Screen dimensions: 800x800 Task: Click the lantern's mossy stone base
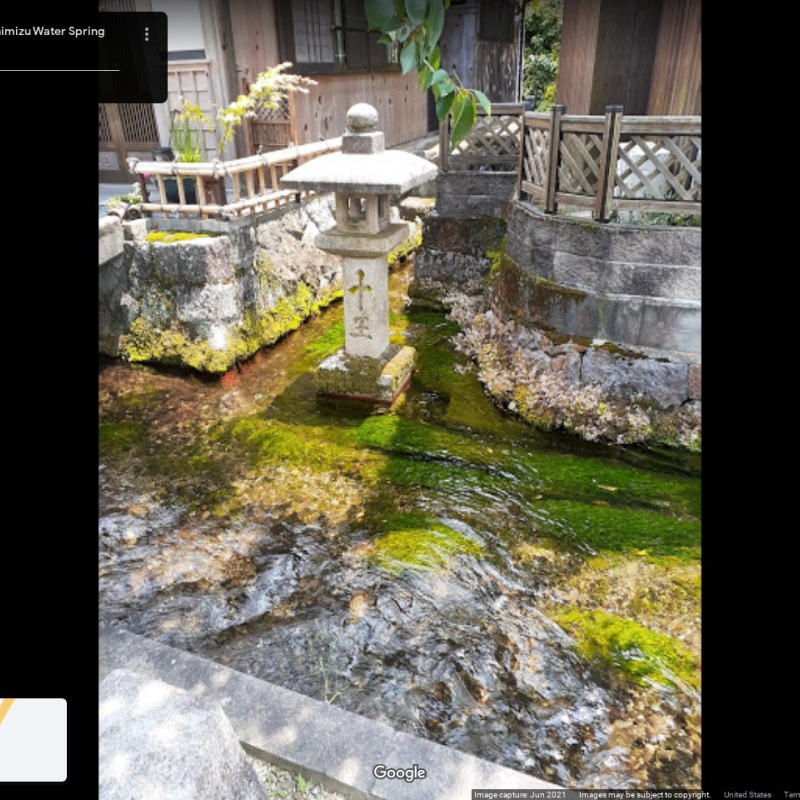[365, 374]
